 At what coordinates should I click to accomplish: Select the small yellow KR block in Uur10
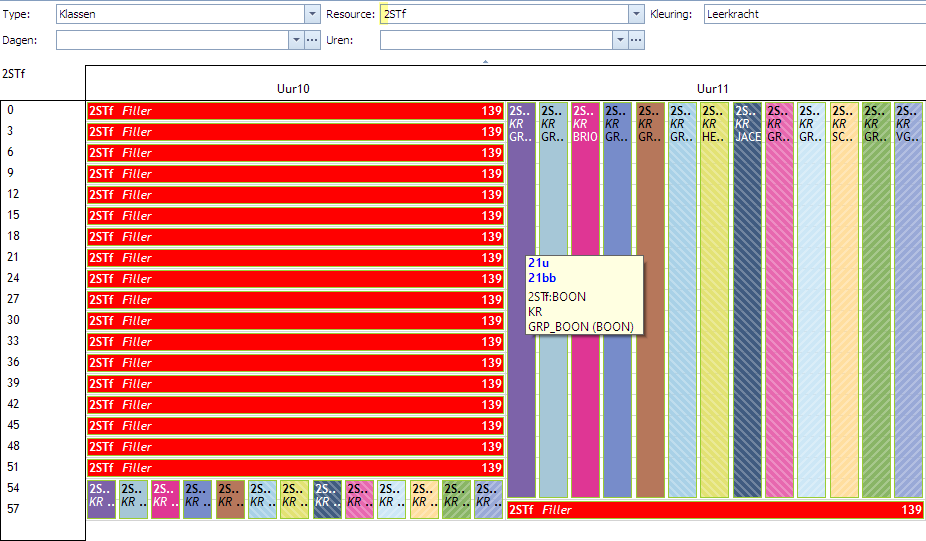pos(295,500)
